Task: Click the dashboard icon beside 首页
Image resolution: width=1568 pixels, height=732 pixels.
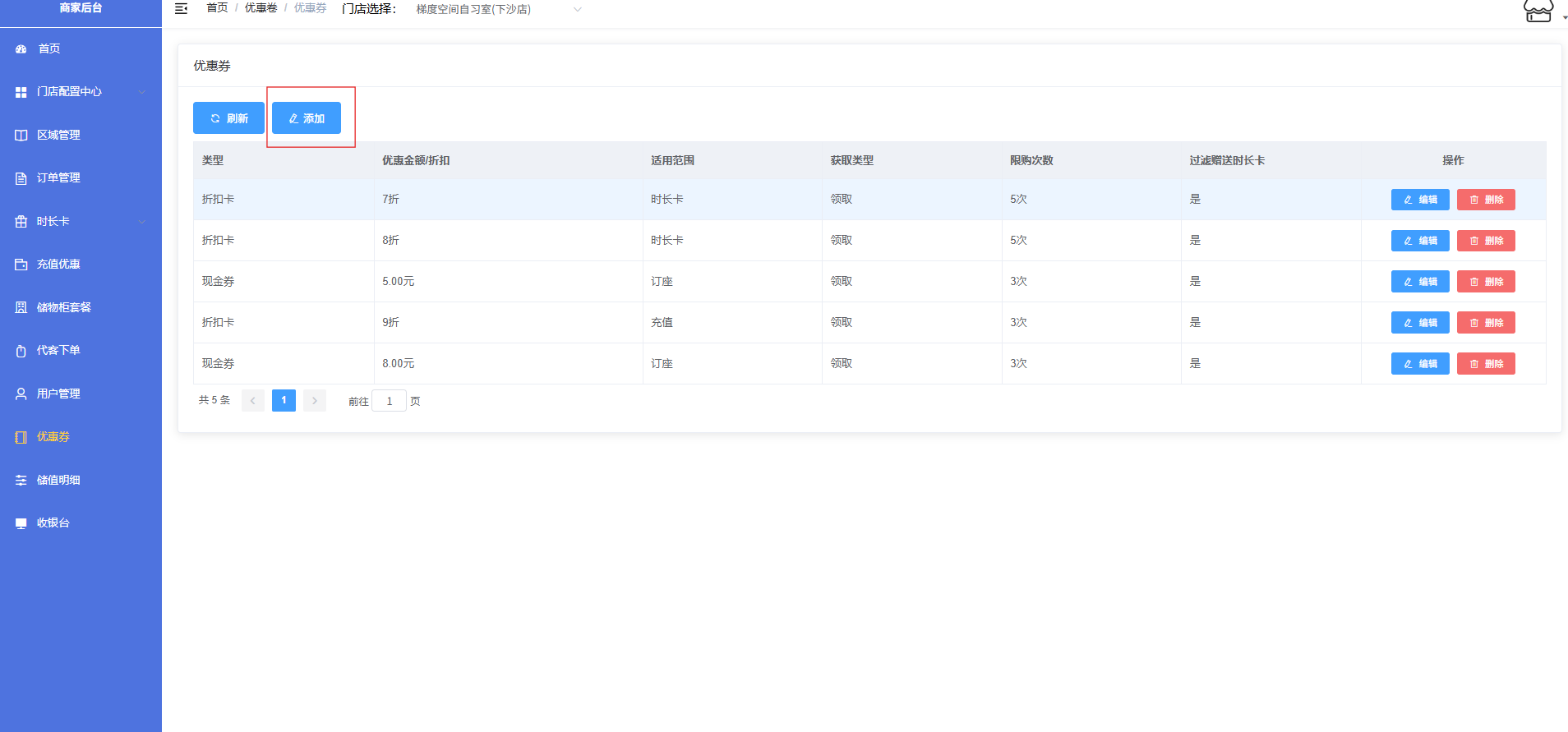Action: click(21, 49)
